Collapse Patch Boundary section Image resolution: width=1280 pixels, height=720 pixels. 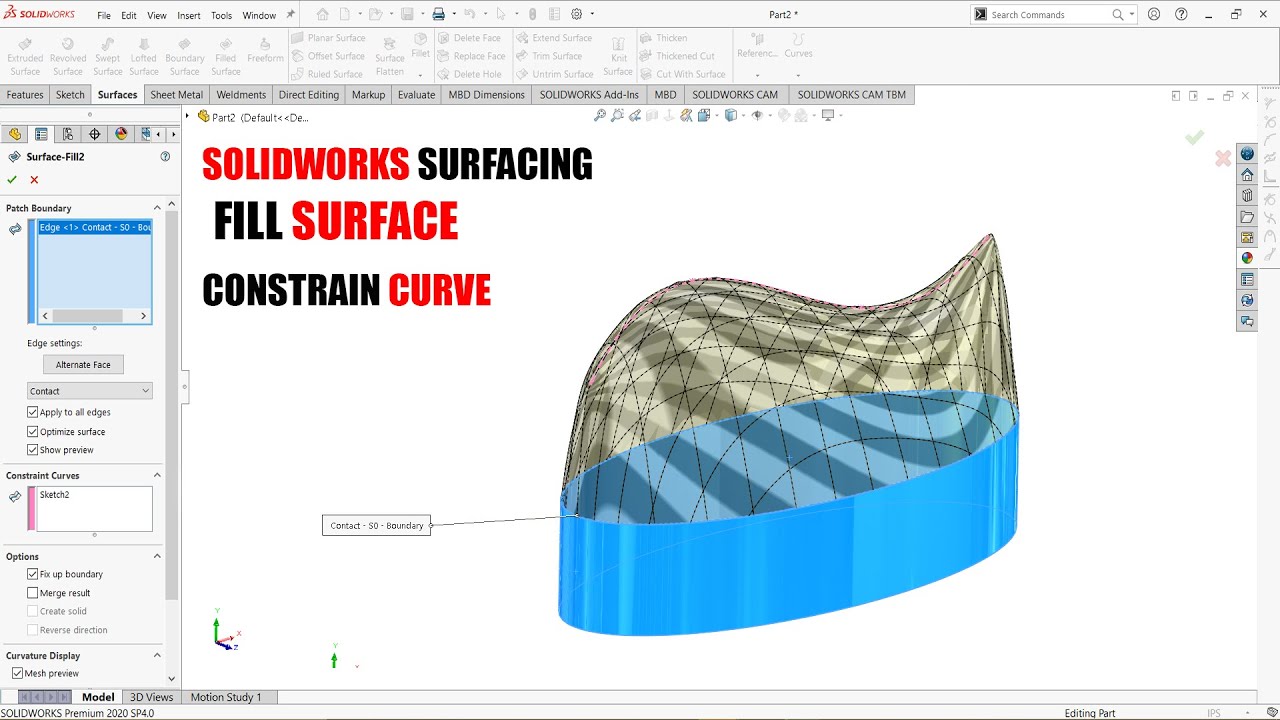click(x=157, y=208)
